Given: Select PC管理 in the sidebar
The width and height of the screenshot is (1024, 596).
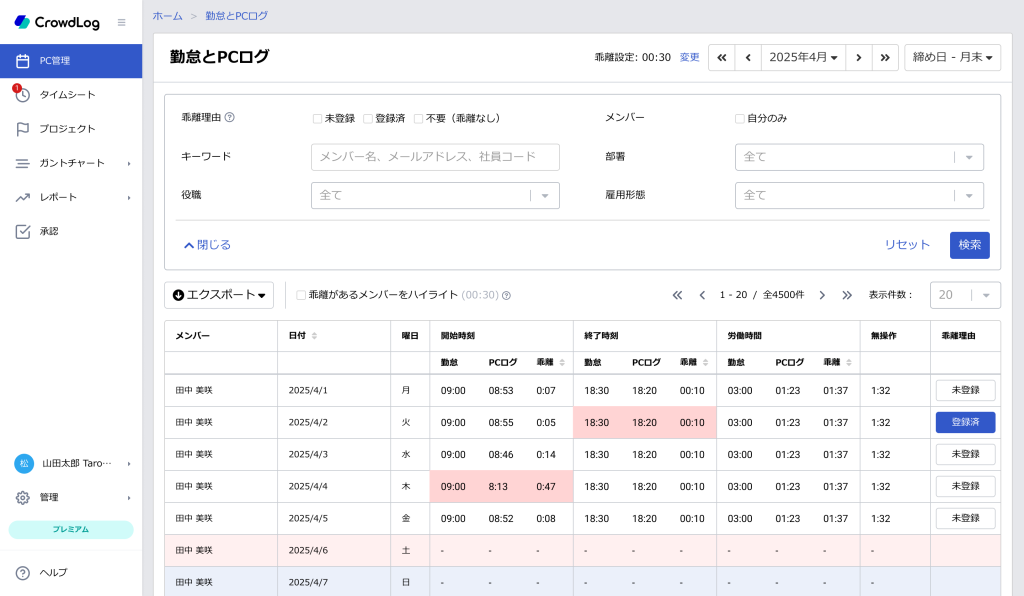Looking at the screenshot, I should (x=71, y=61).
